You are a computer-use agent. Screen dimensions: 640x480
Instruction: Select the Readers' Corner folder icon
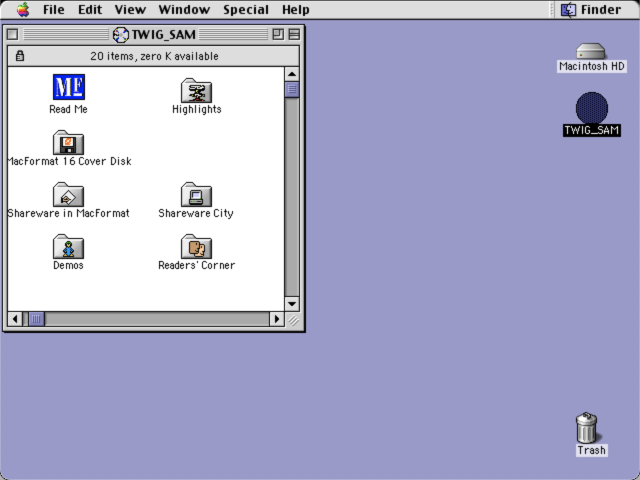196,246
